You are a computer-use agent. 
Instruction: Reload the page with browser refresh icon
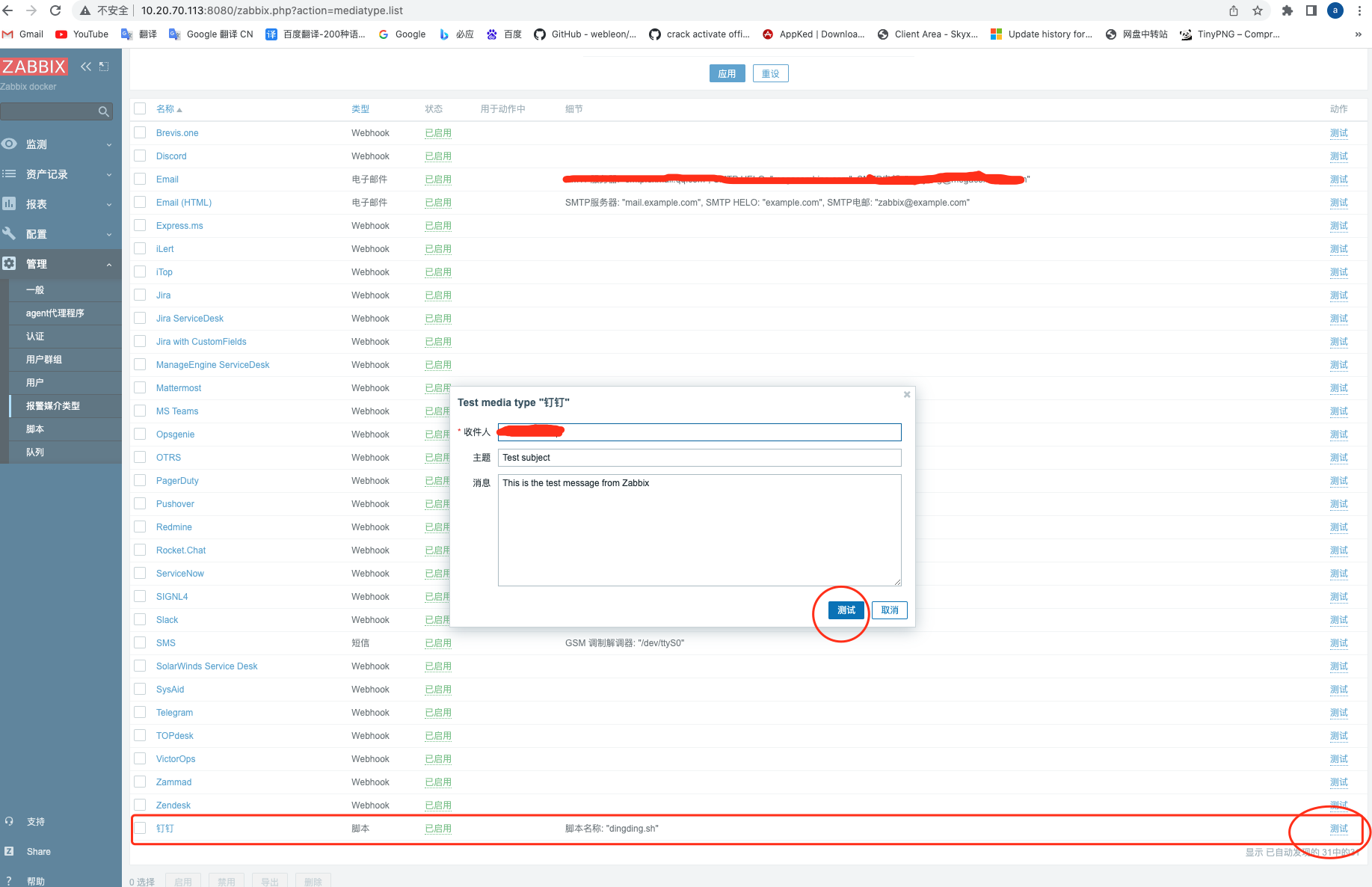click(x=55, y=10)
